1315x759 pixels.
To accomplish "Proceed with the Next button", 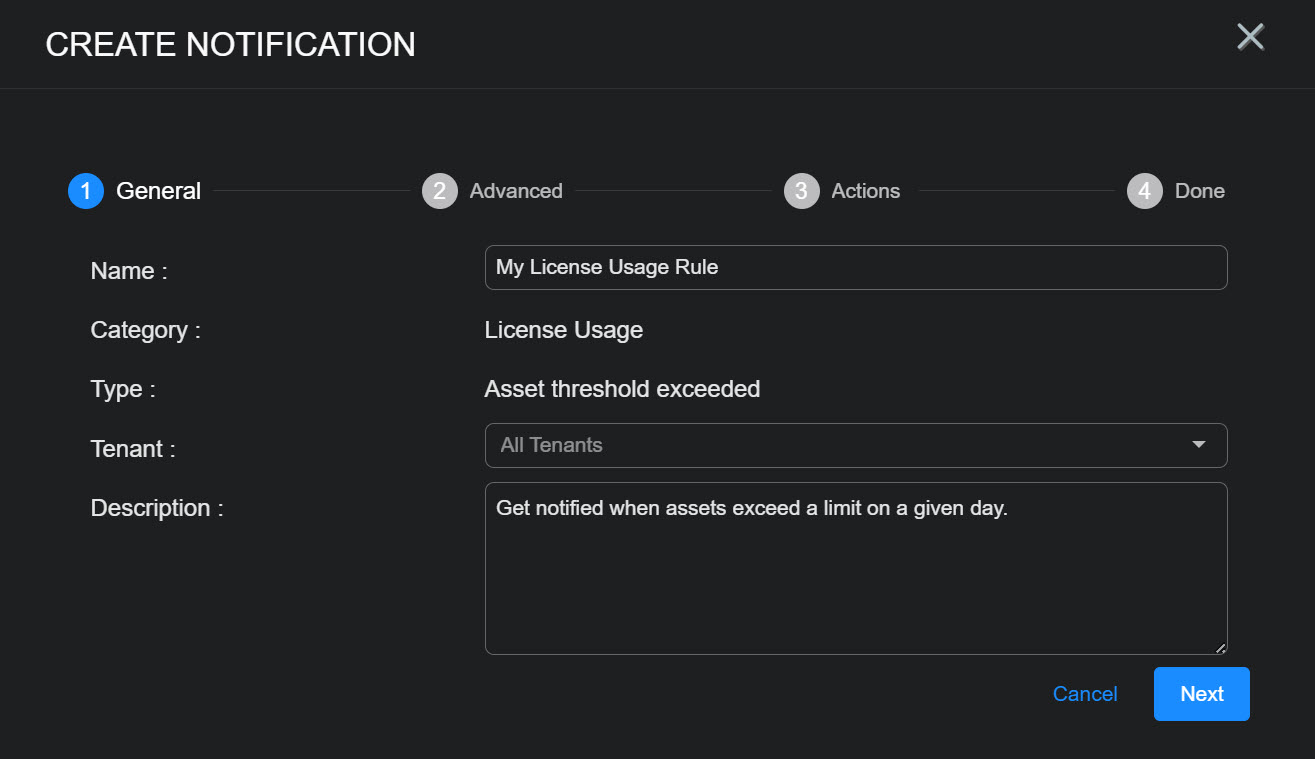I will click(1201, 694).
